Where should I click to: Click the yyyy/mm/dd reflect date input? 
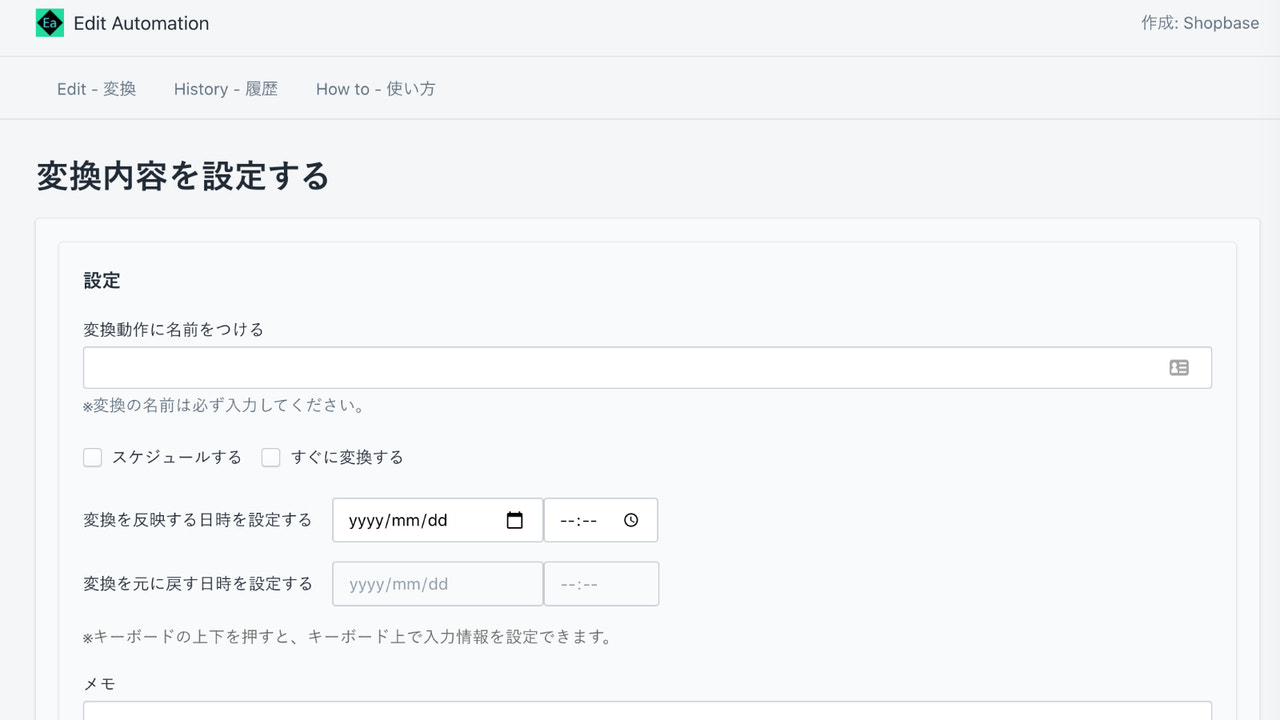pyautogui.click(x=420, y=520)
